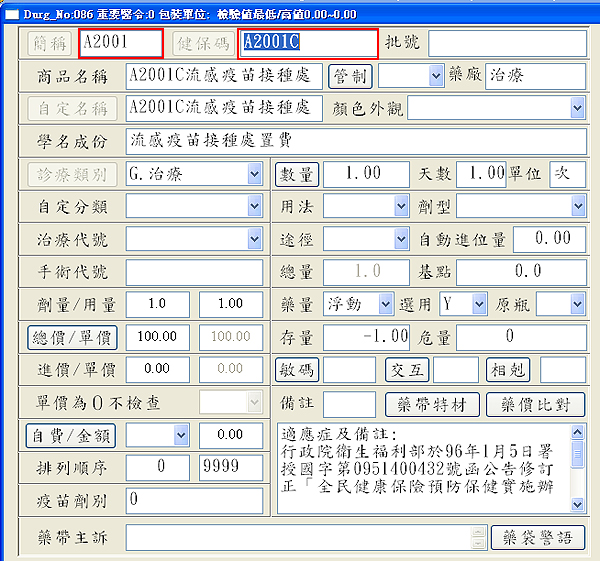Click the 交互 interaction button

coord(407,370)
